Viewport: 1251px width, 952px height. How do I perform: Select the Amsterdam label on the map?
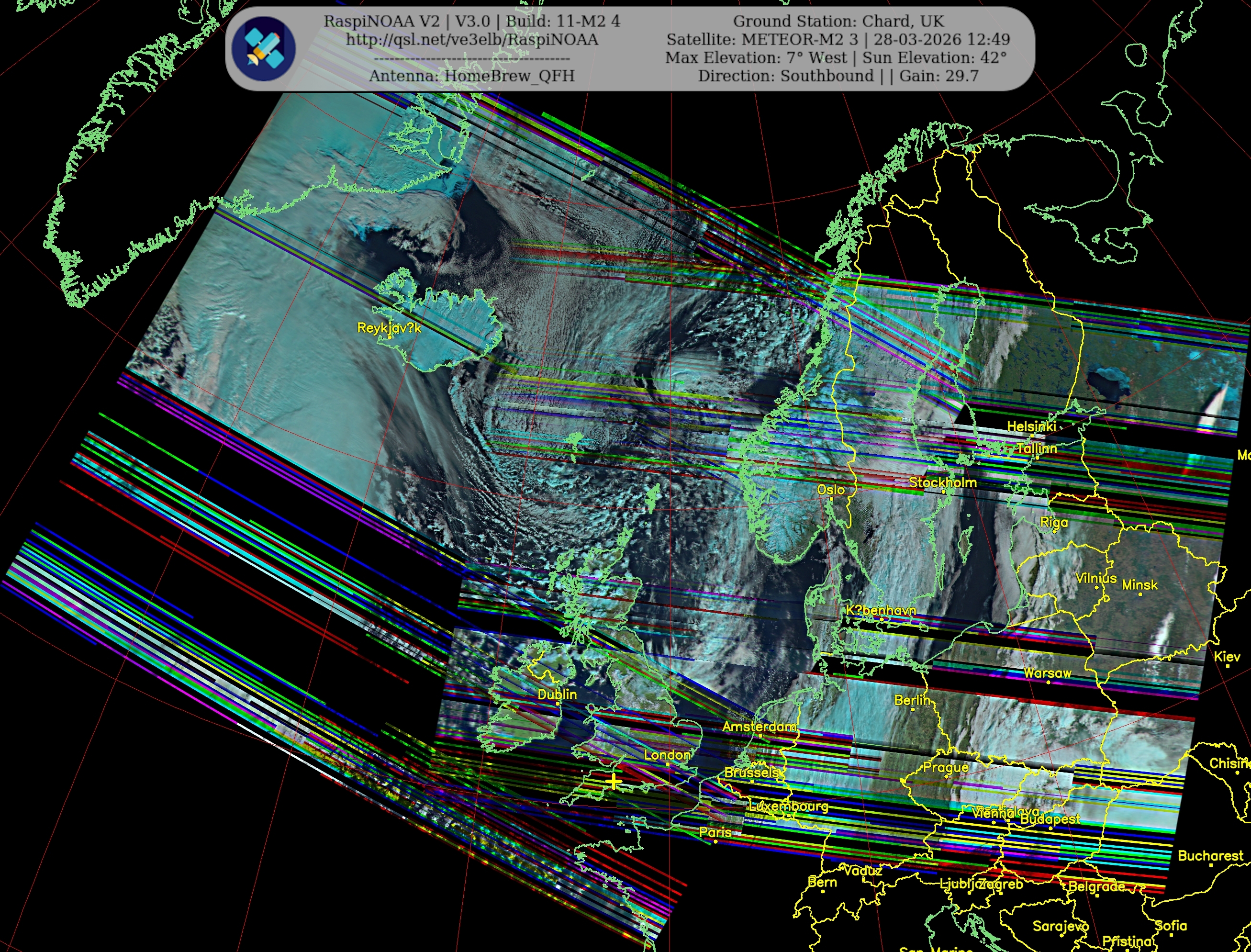click(759, 727)
